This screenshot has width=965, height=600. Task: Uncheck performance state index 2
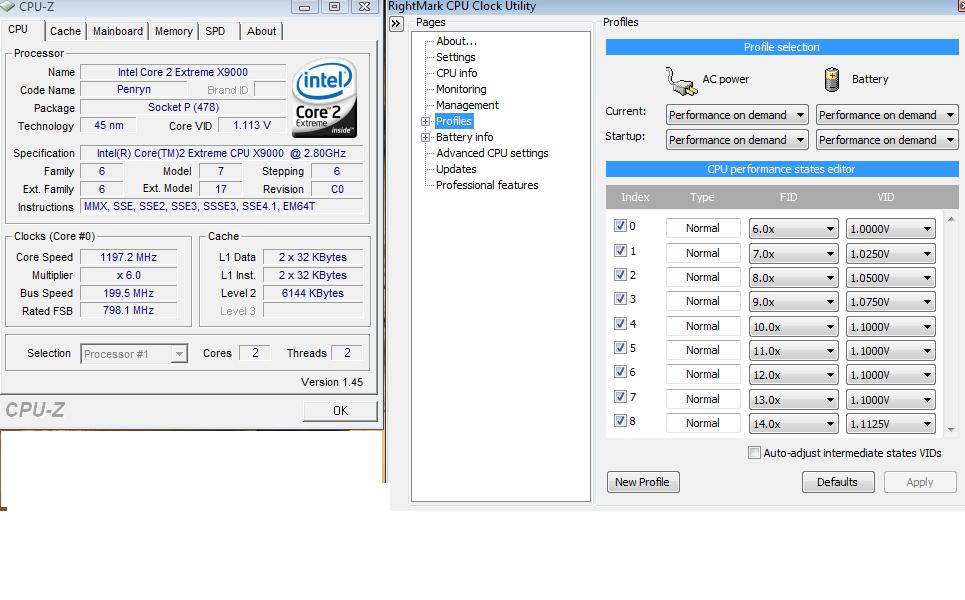[620, 274]
